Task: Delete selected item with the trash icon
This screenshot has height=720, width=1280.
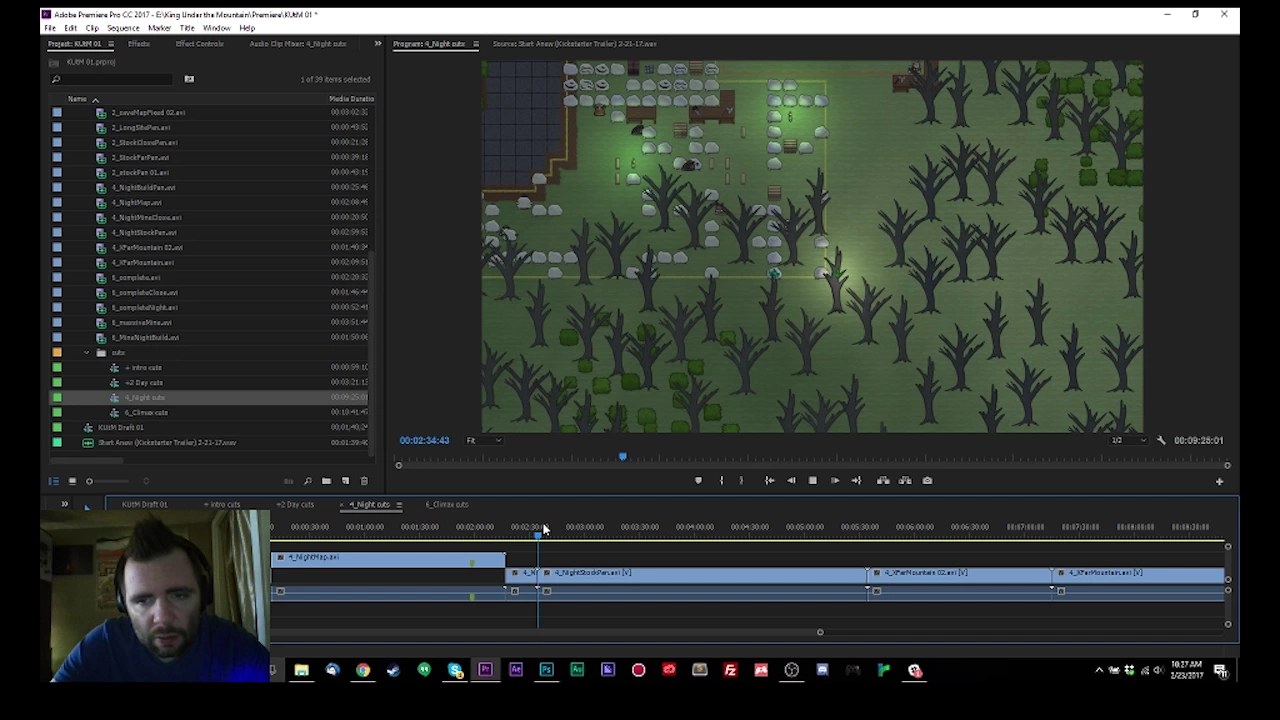Action: click(364, 482)
